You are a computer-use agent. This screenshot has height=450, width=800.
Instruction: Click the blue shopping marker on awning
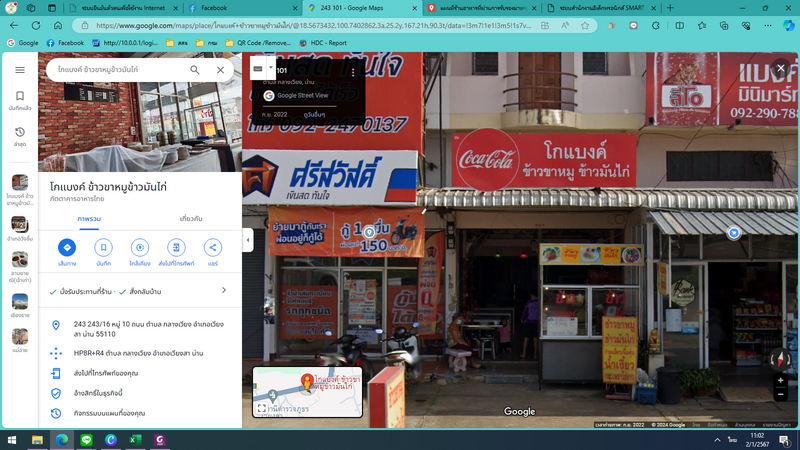[x=734, y=233]
